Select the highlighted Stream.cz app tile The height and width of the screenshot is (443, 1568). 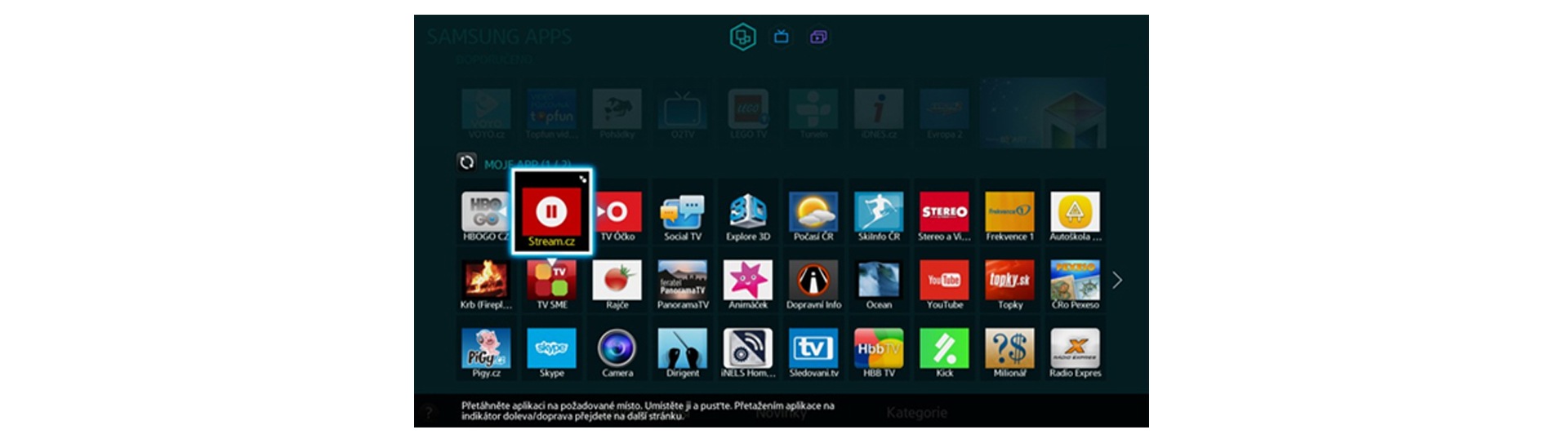551,212
